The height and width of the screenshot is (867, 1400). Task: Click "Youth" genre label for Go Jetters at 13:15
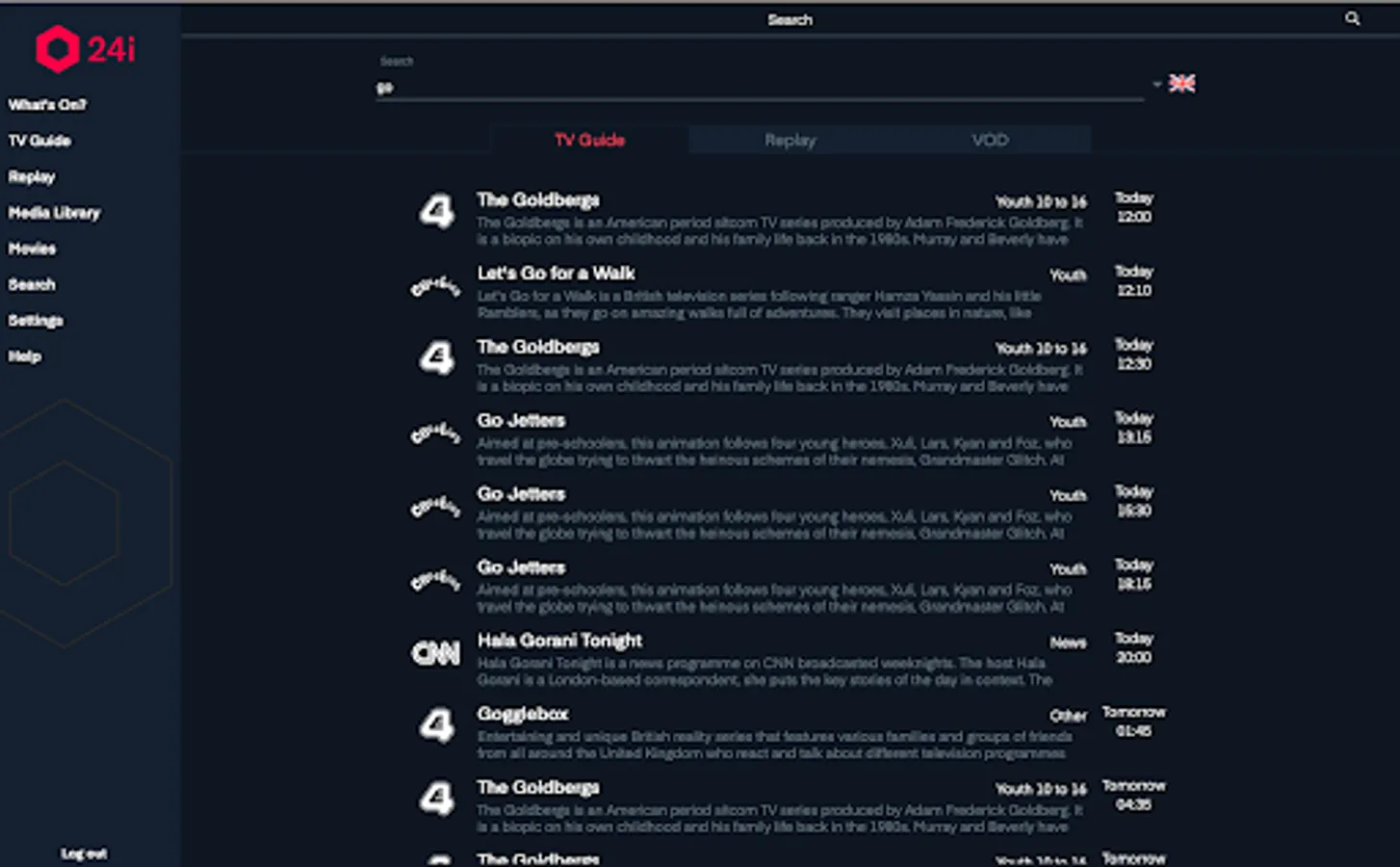point(1068,422)
